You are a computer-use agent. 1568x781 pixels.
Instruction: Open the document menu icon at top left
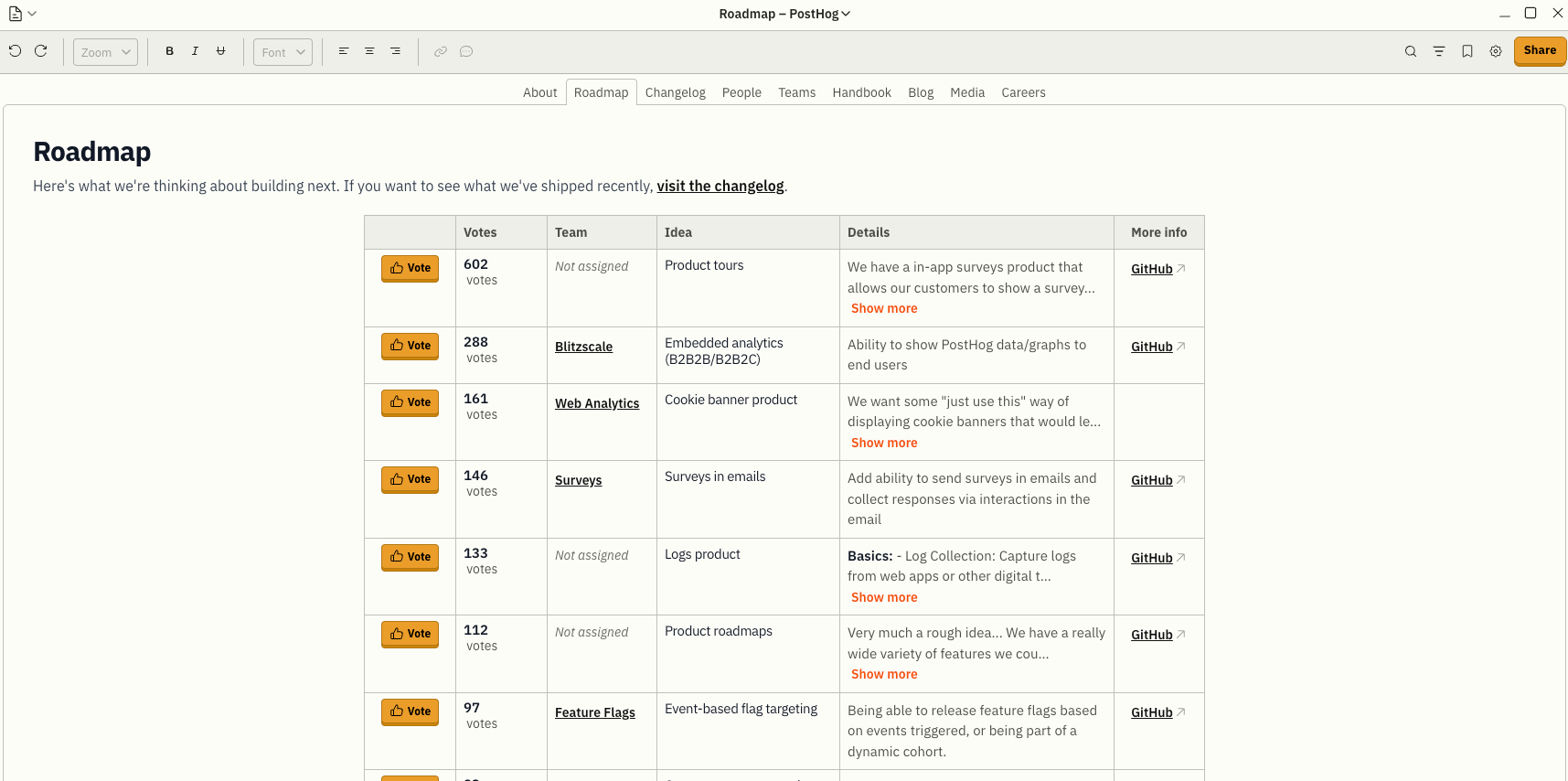point(22,14)
